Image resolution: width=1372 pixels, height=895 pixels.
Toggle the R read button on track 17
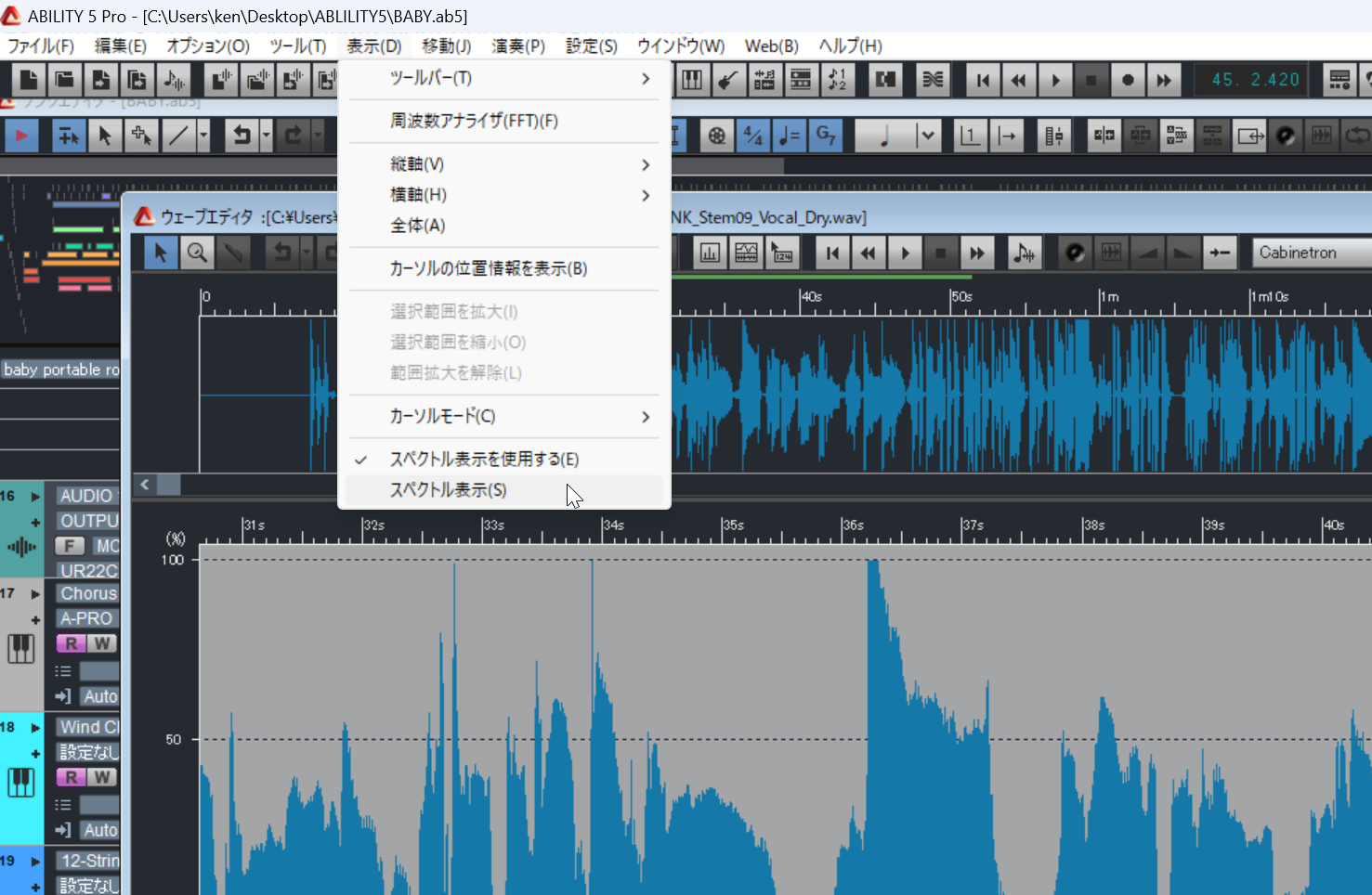[71, 642]
